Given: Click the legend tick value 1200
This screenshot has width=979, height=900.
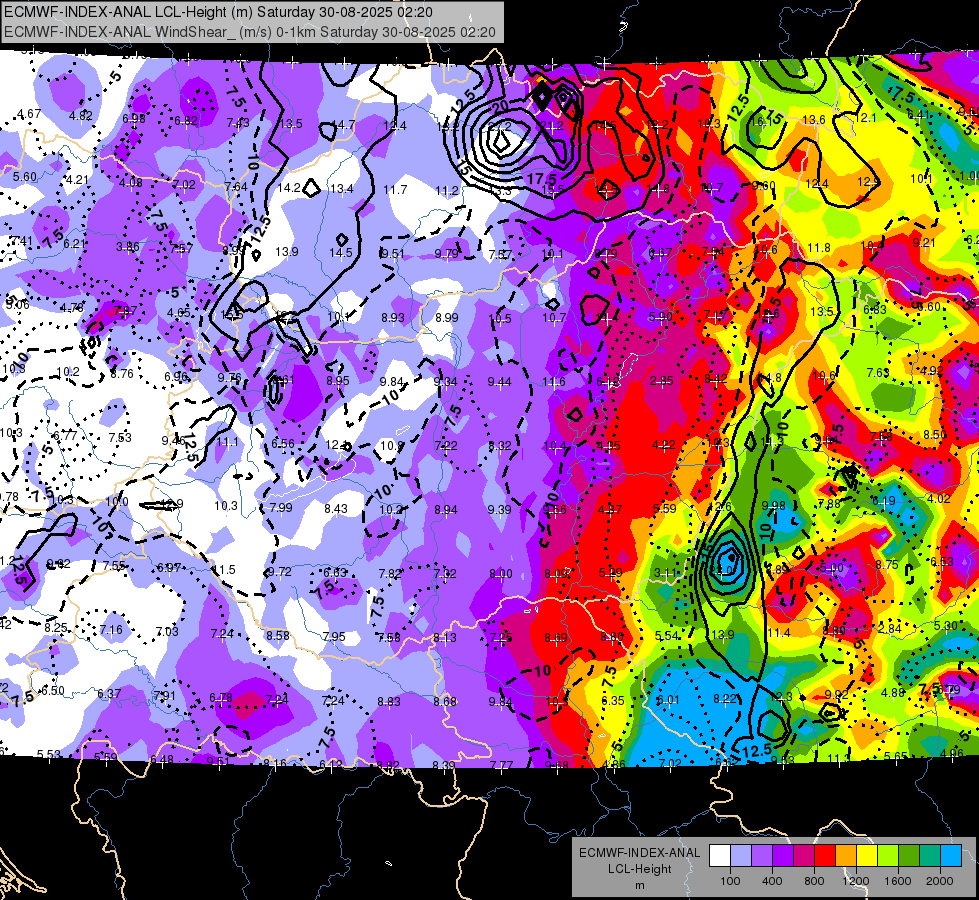Looking at the screenshot, I should pyautogui.click(x=855, y=881).
